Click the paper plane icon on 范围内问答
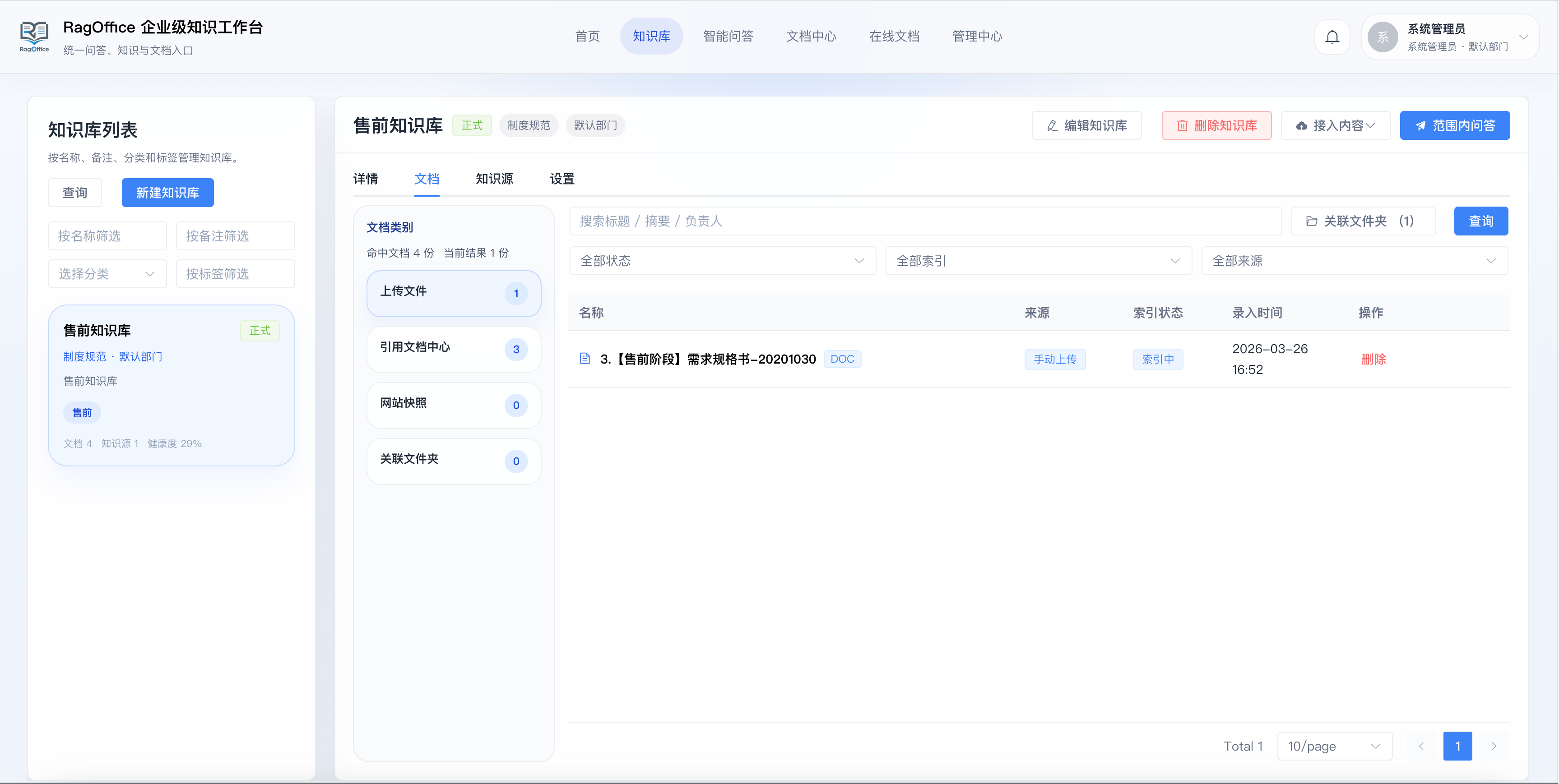This screenshot has height=784, width=1559. coord(1420,125)
